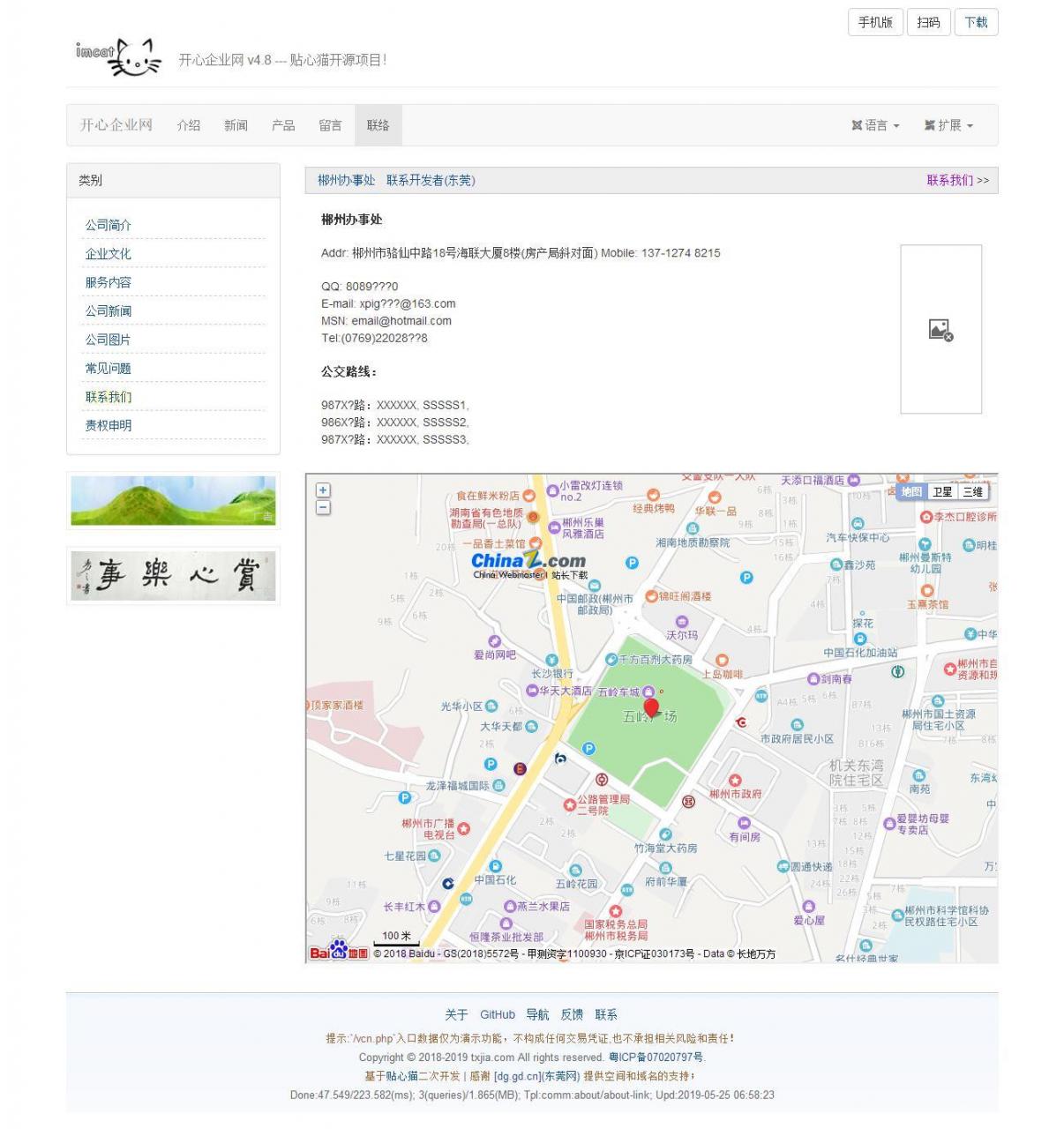Click the 关于 footer link
Viewport: 1064px width, 1129px height.
pos(456,1014)
